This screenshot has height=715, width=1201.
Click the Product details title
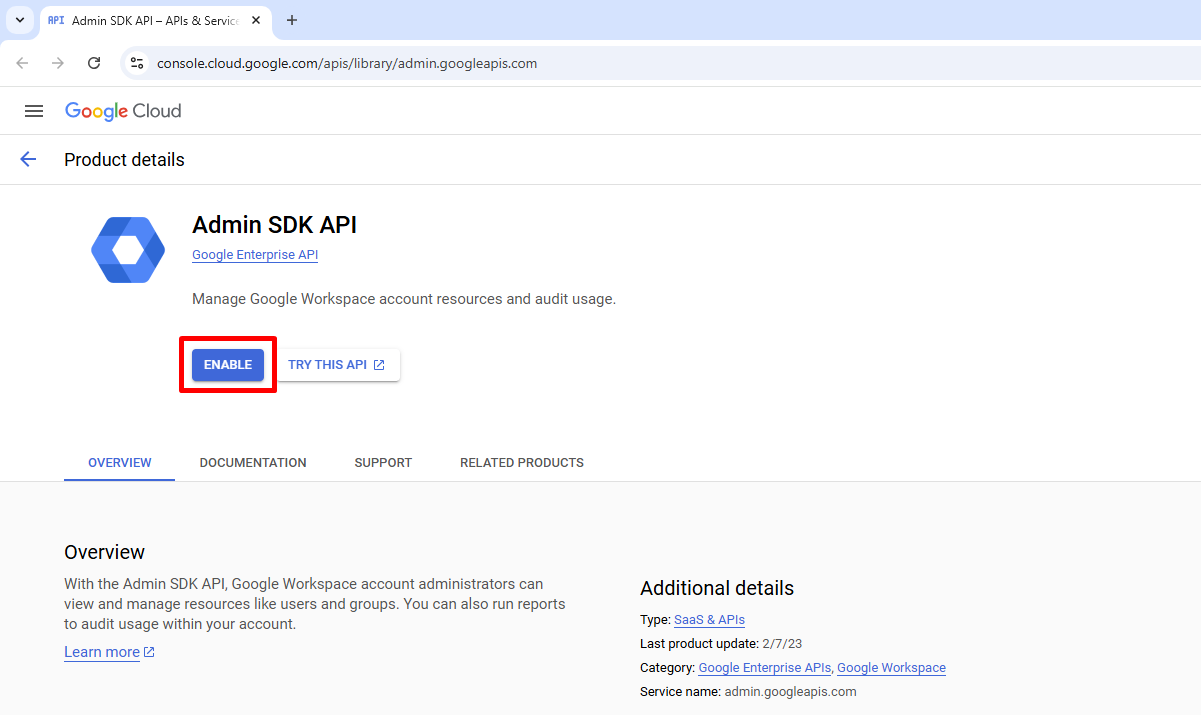pos(124,160)
